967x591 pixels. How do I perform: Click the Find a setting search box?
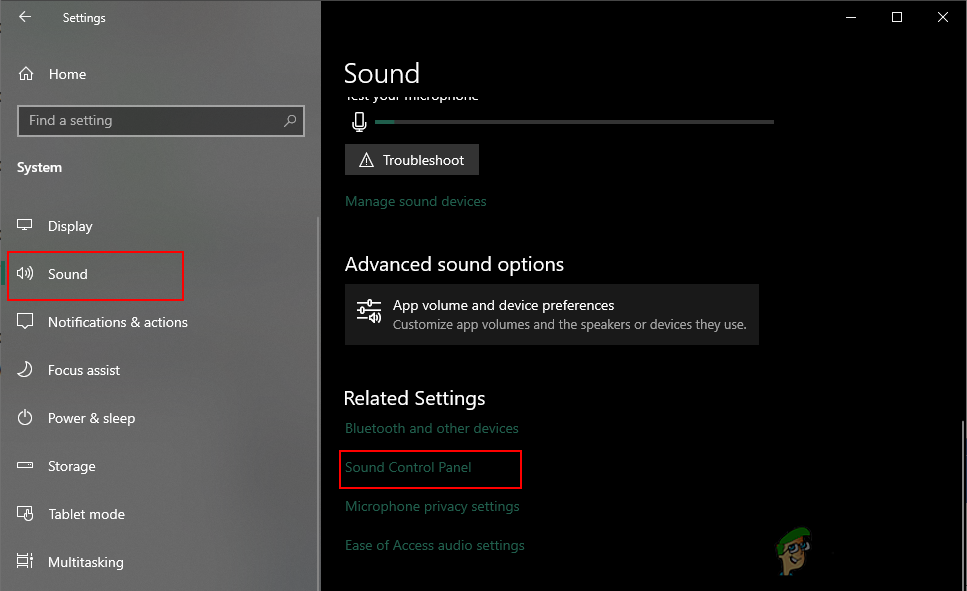tap(150, 121)
